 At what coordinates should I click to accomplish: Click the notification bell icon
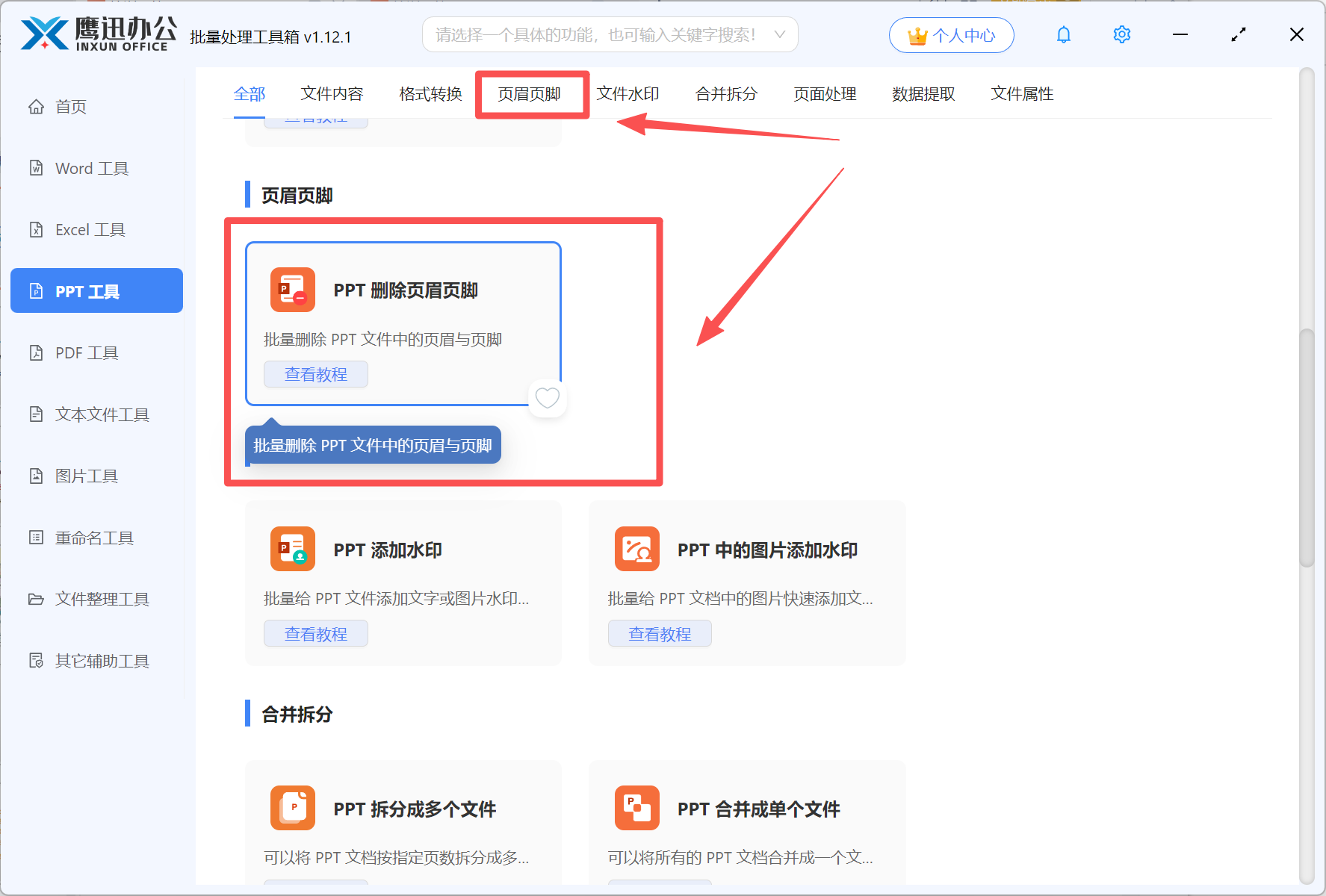[1063, 35]
